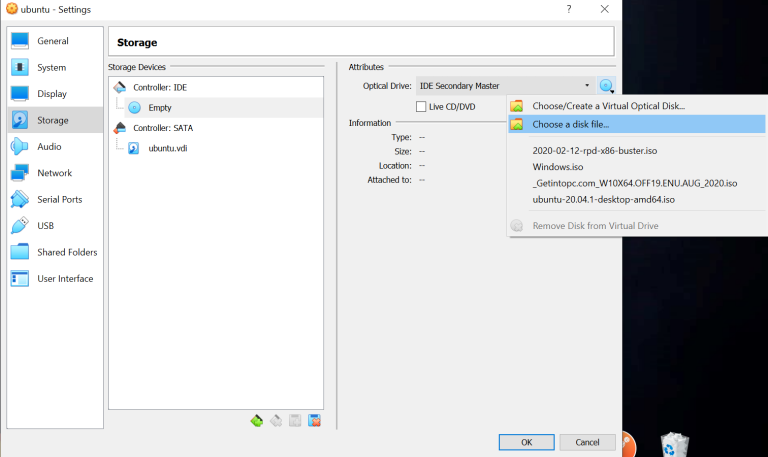Click the remove attachment icon
The image size is (768, 457).
(314, 421)
